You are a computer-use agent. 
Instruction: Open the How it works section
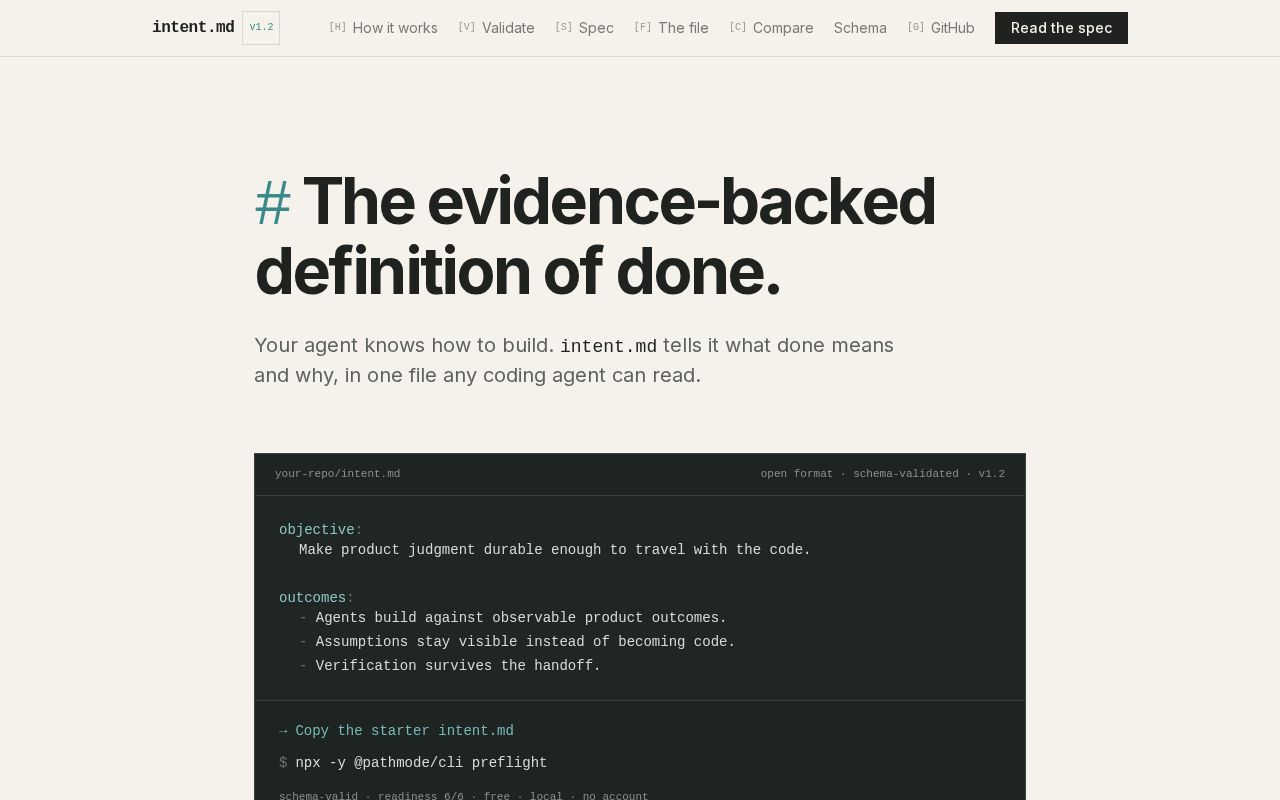coord(383,28)
